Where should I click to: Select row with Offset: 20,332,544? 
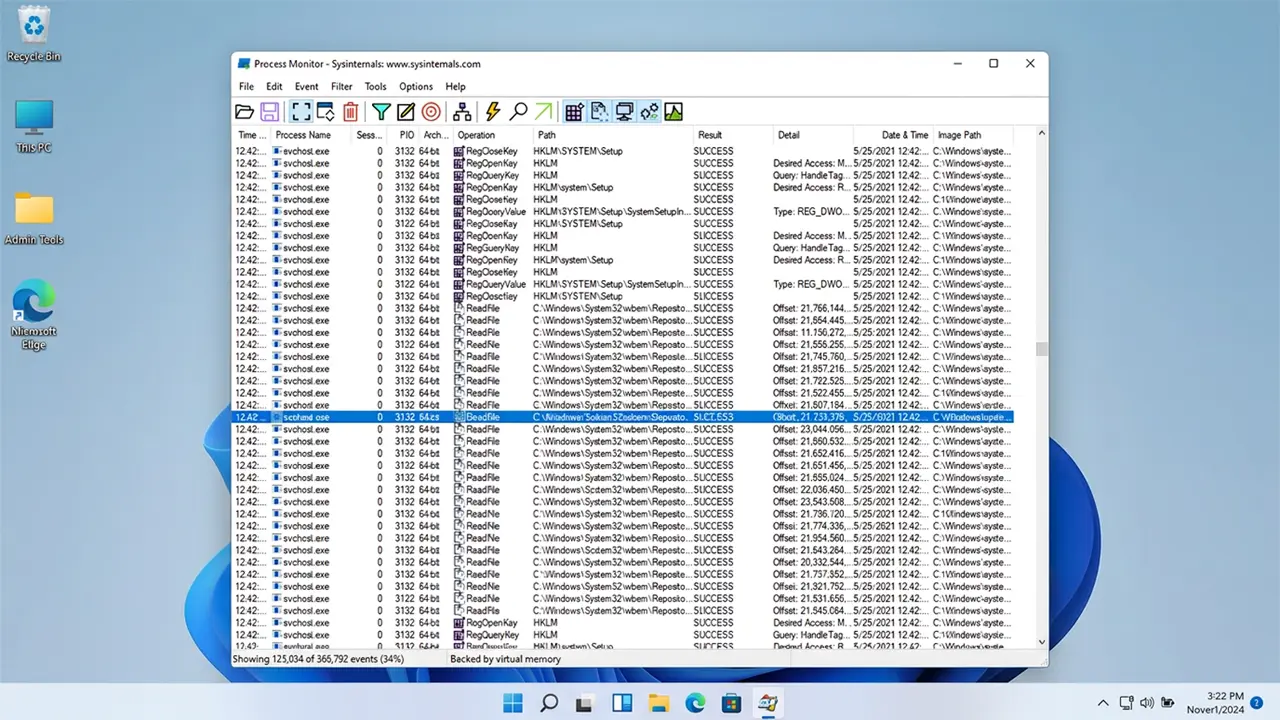pyautogui.click(x=623, y=562)
